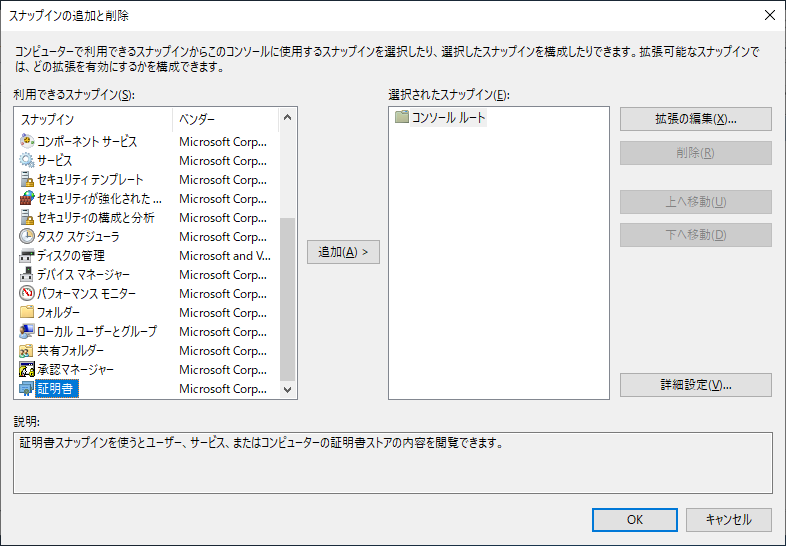
Task: Click the 削除(R) button
Action: tap(696, 153)
